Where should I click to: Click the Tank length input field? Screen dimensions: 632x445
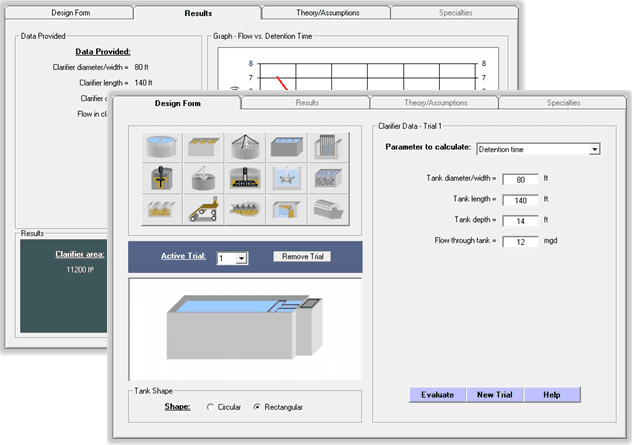pyautogui.click(x=520, y=200)
